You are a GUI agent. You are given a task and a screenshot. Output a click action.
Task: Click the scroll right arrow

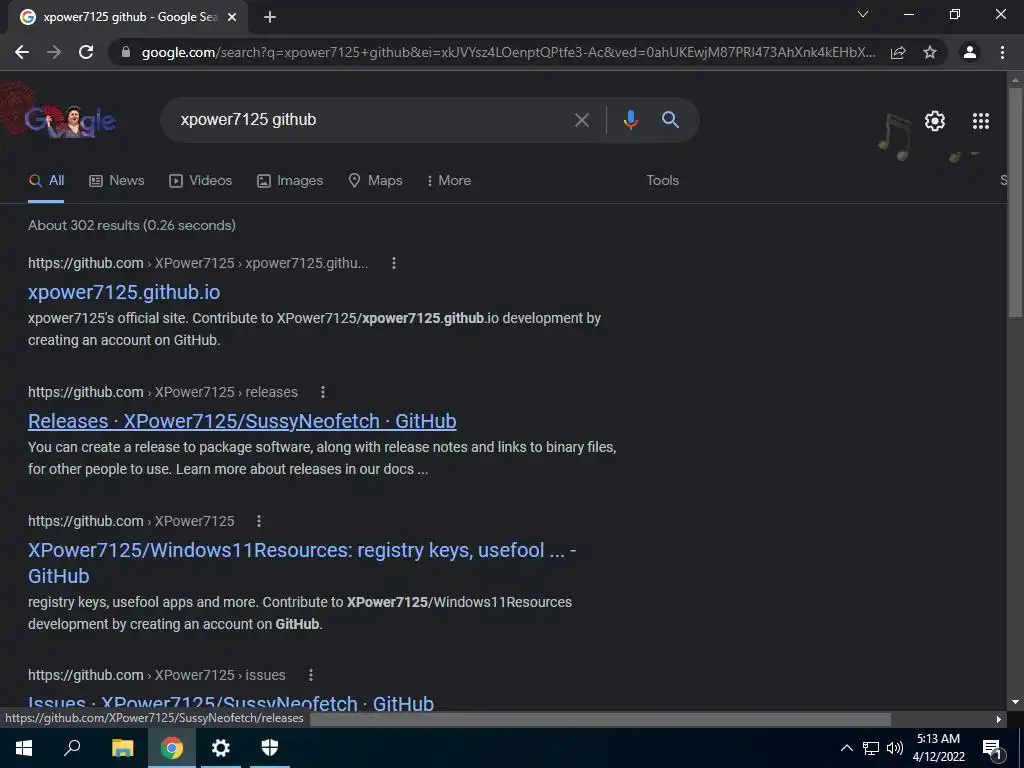click(999, 719)
